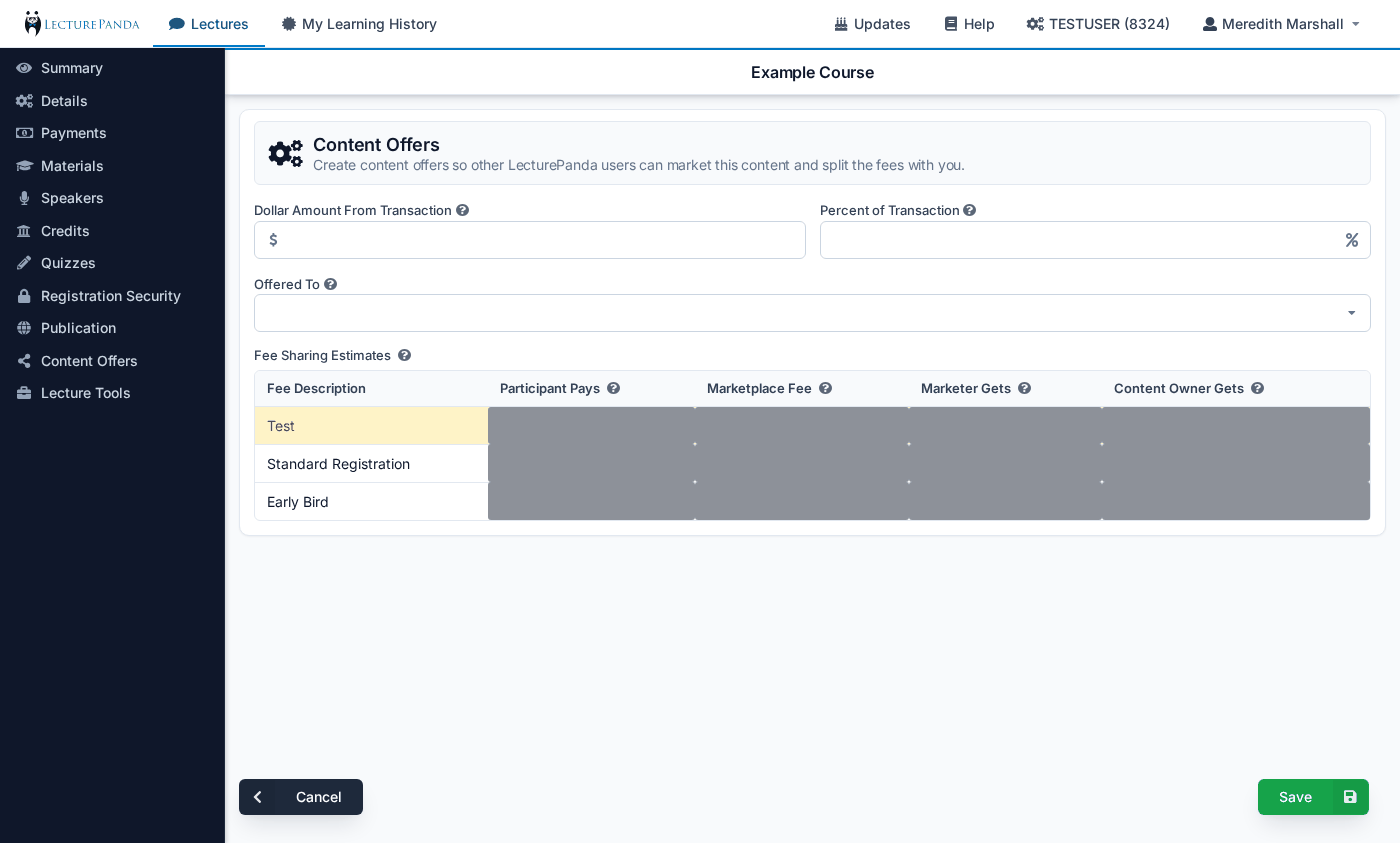Open TESTUSER (8324) account settings
Screen dimensions: 1400x843
[x=1098, y=24]
